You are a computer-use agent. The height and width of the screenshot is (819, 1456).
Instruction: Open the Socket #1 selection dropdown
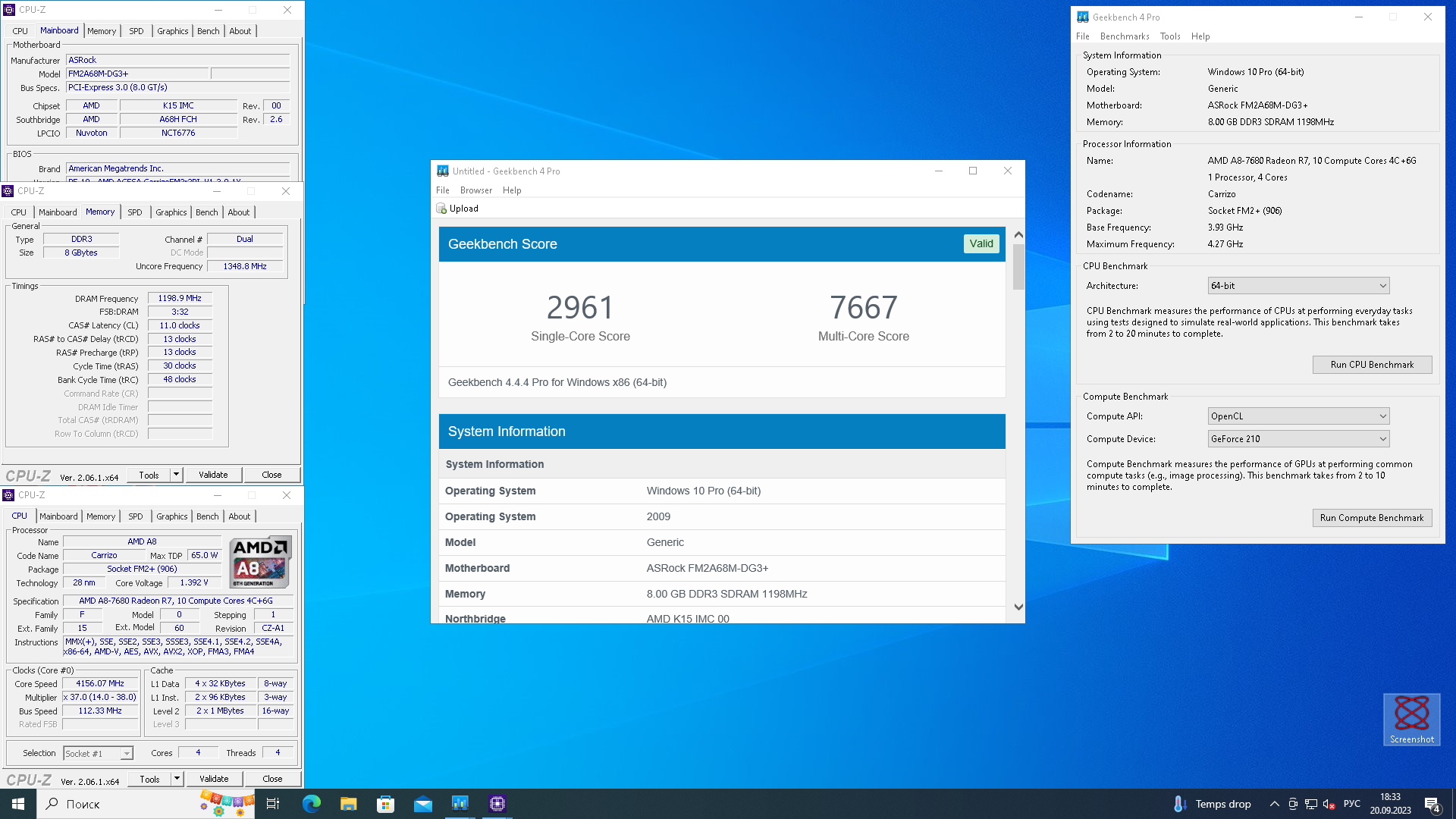coord(98,754)
